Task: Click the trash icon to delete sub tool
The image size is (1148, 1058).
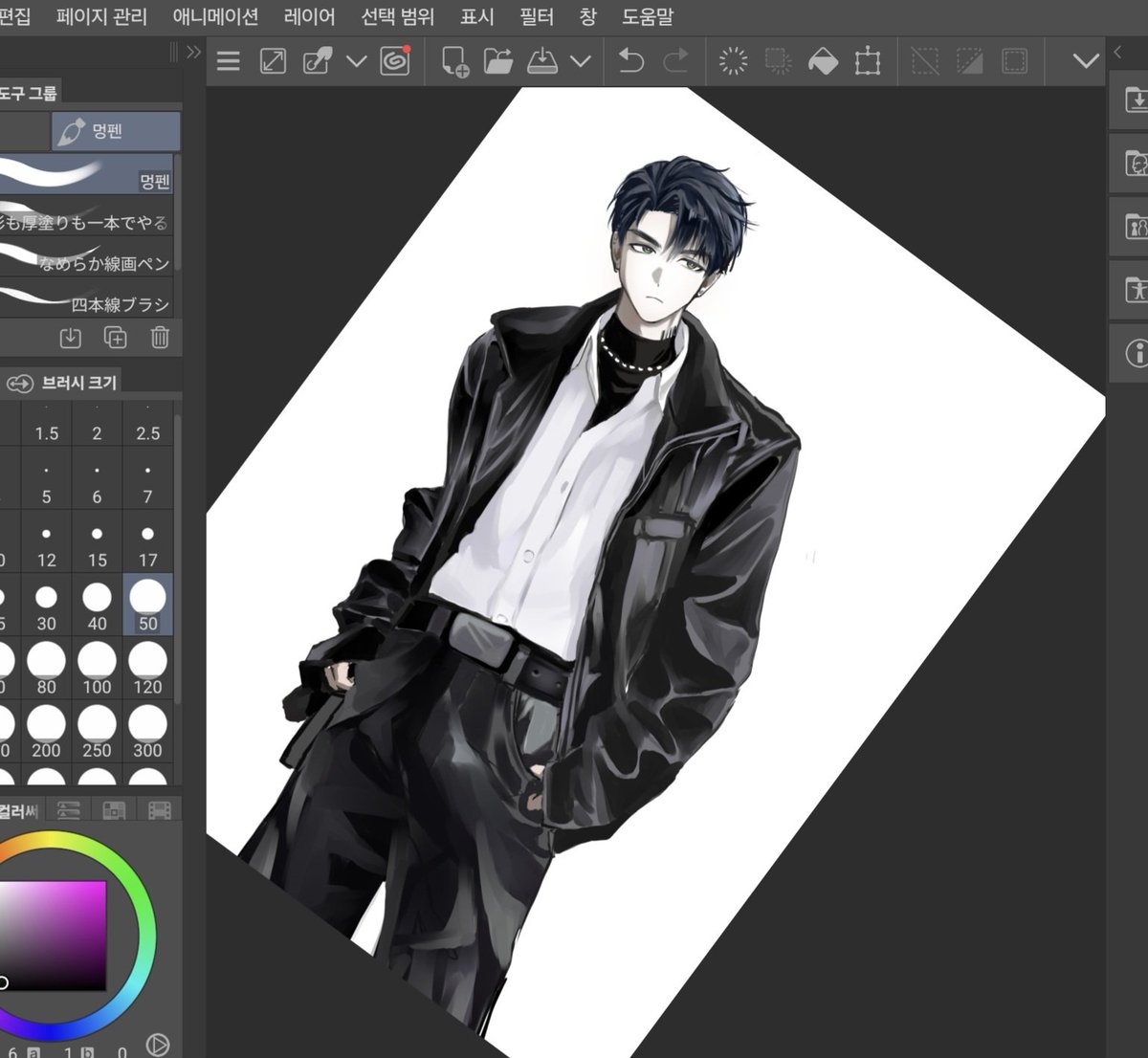Action: [160, 337]
